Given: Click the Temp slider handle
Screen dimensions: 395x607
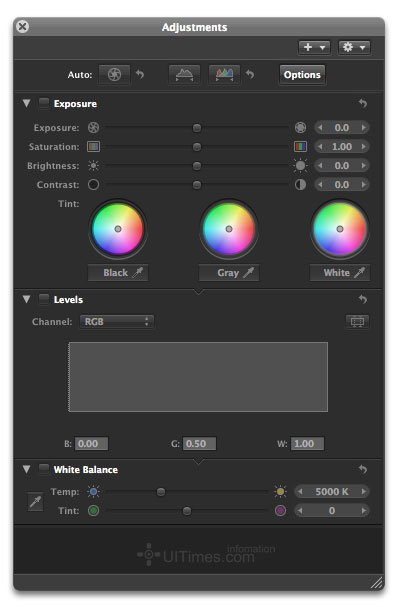Looking at the screenshot, I should click(161, 492).
